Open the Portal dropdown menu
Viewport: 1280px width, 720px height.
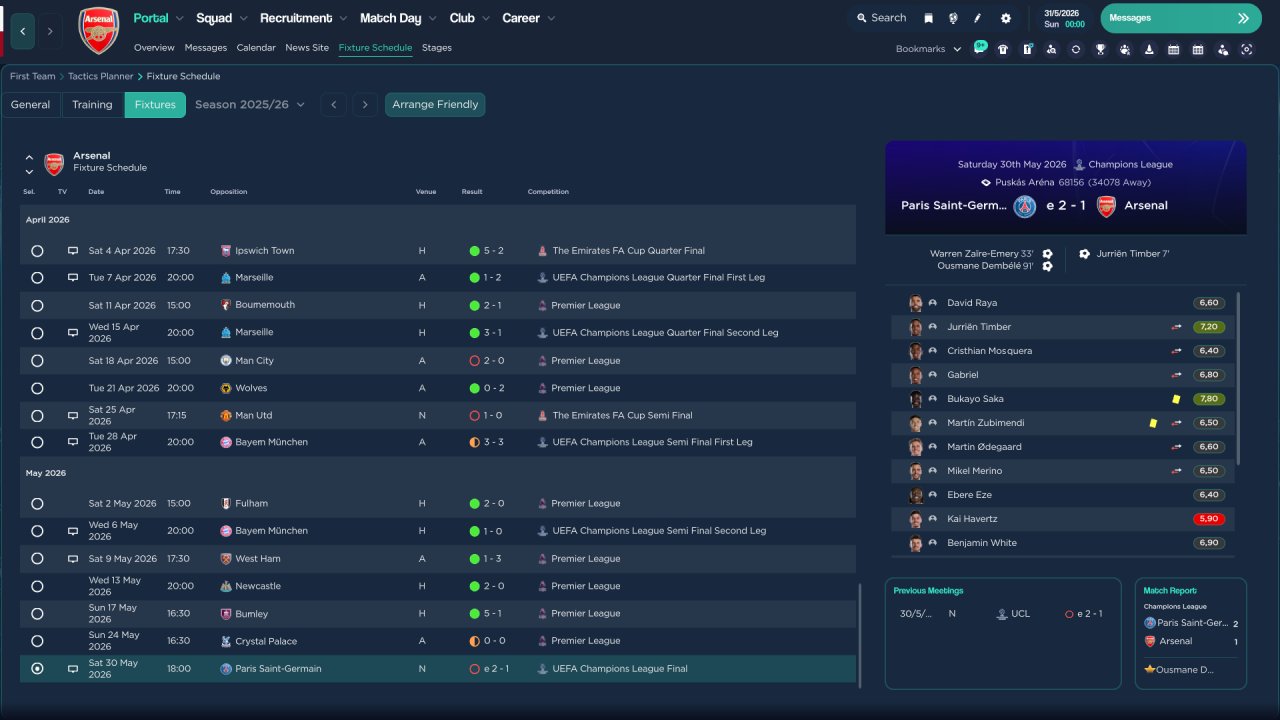tap(159, 18)
